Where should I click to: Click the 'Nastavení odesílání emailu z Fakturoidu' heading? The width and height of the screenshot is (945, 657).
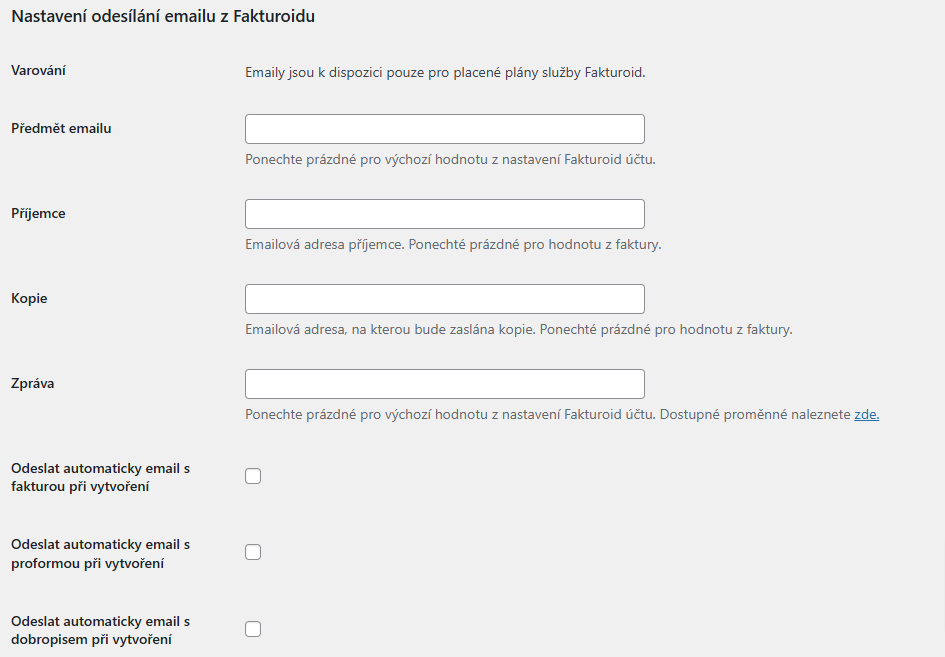[x=163, y=16]
